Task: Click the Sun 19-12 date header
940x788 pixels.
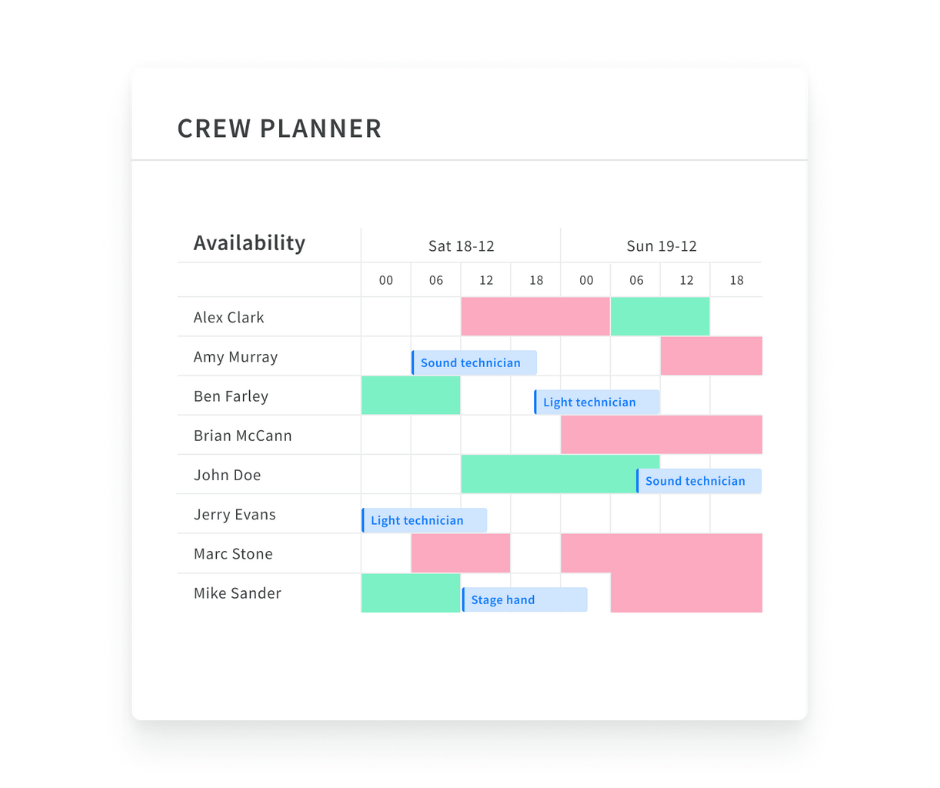Action: pos(661,246)
